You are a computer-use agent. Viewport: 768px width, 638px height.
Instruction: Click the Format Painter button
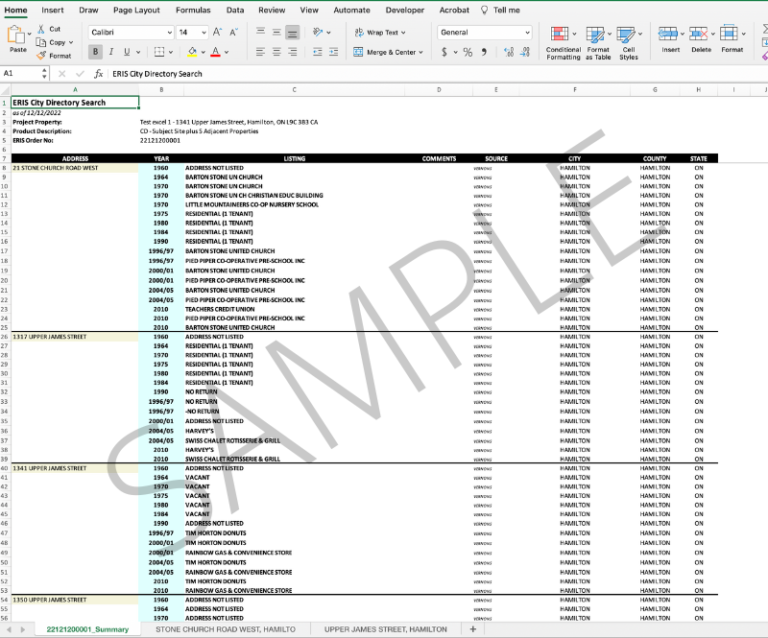54,56
